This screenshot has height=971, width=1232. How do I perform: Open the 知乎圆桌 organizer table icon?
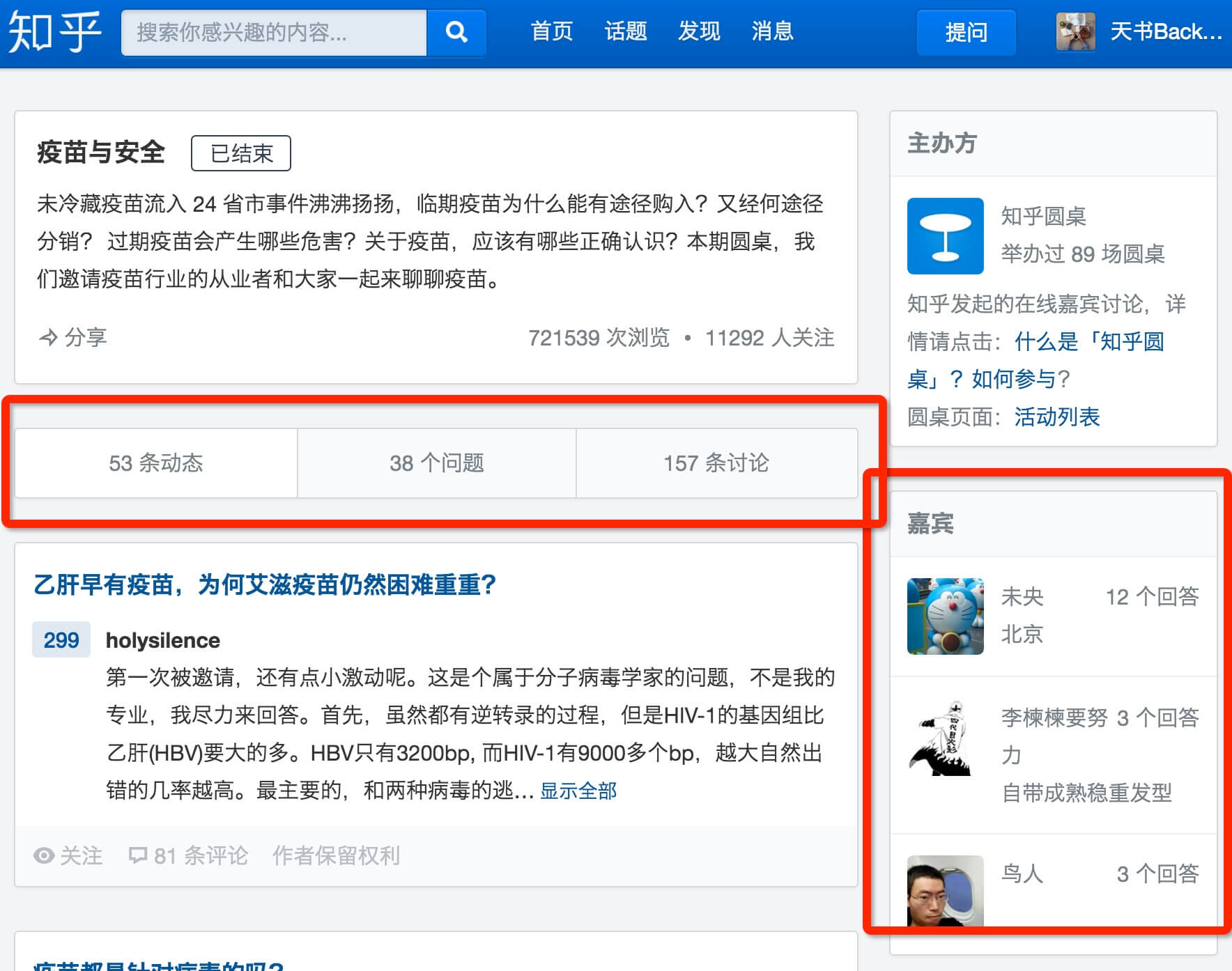[945, 236]
